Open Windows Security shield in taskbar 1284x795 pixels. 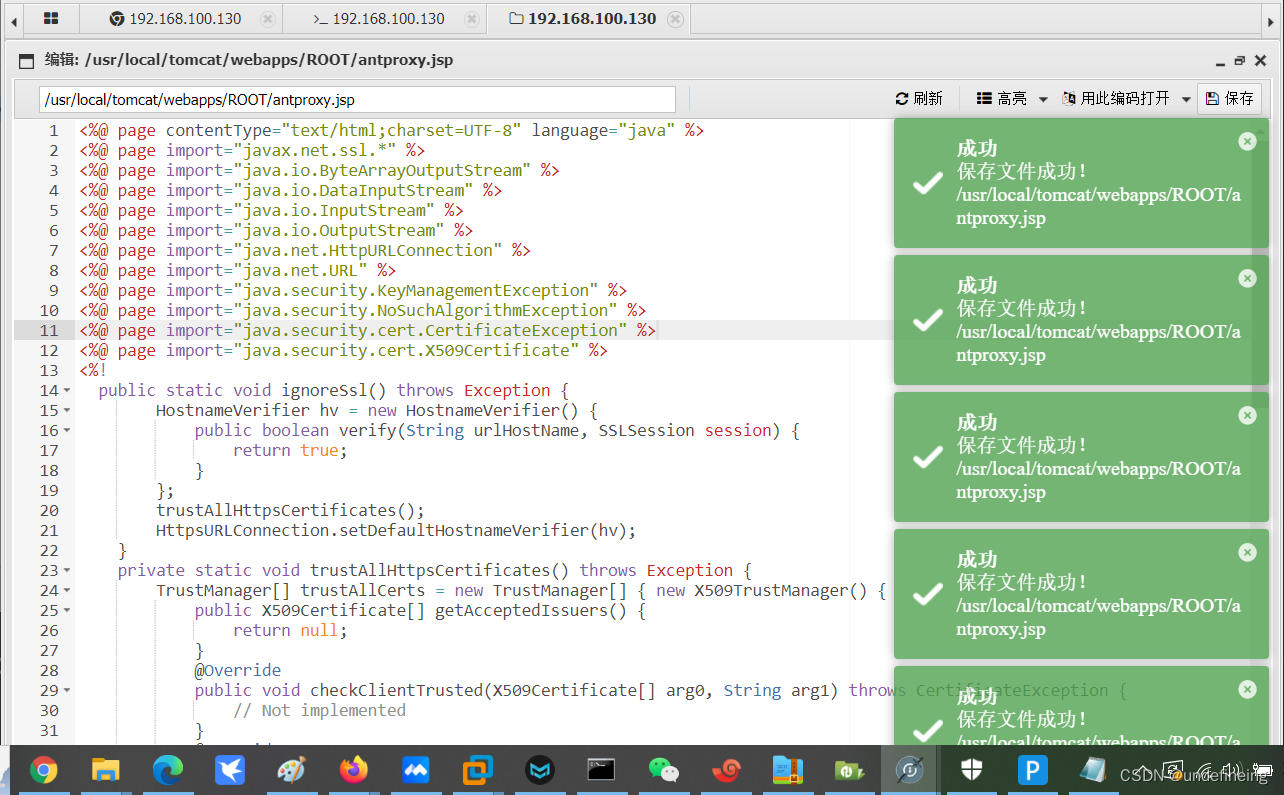click(972, 770)
